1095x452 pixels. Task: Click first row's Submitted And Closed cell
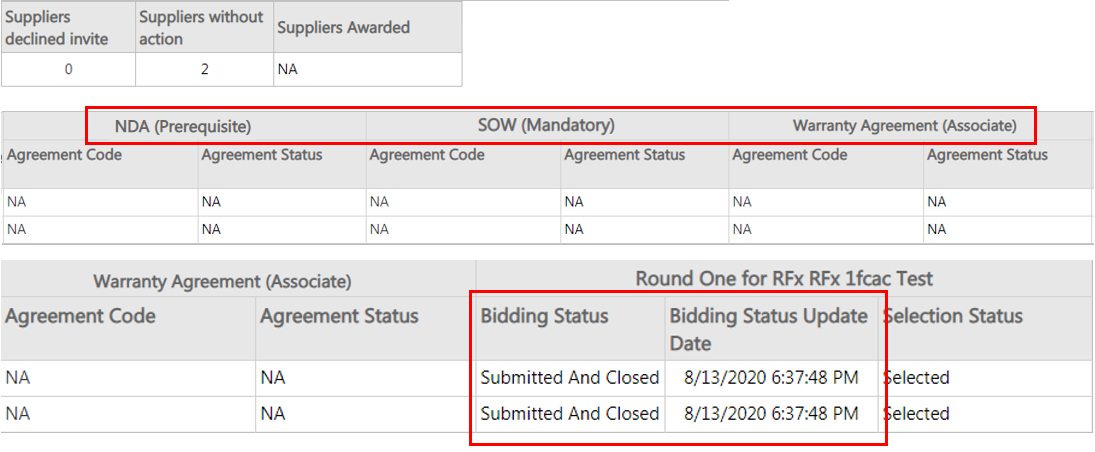pyautogui.click(x=570, y=378)
